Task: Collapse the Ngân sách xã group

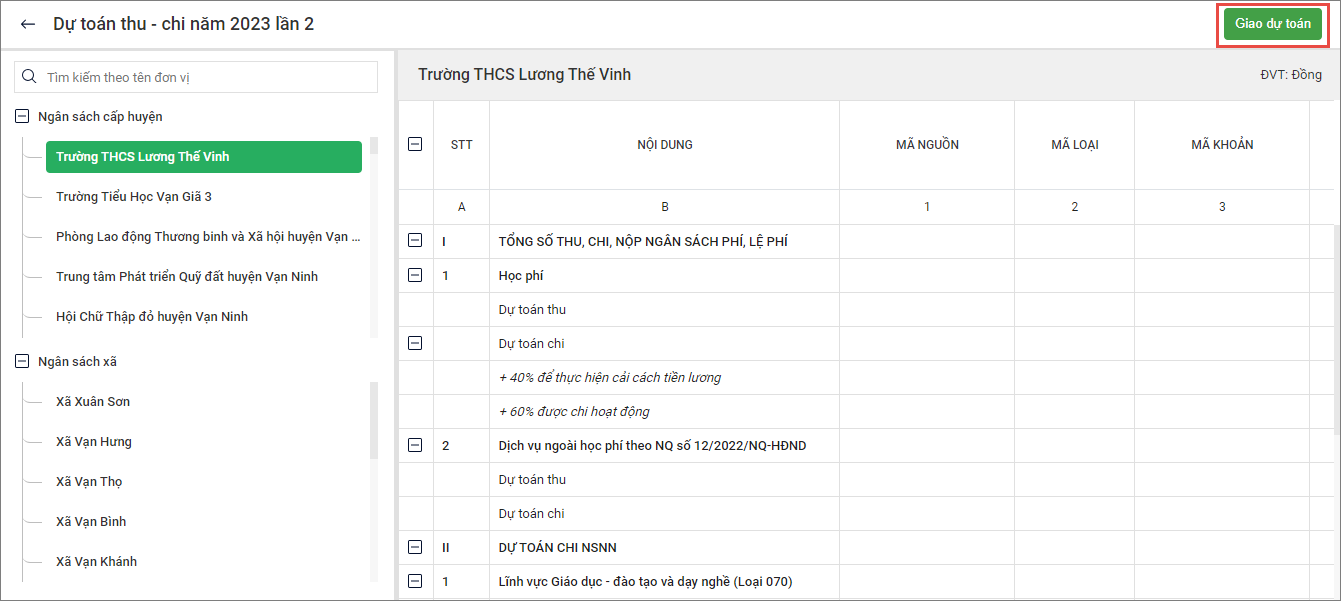Action: [22, 362]
